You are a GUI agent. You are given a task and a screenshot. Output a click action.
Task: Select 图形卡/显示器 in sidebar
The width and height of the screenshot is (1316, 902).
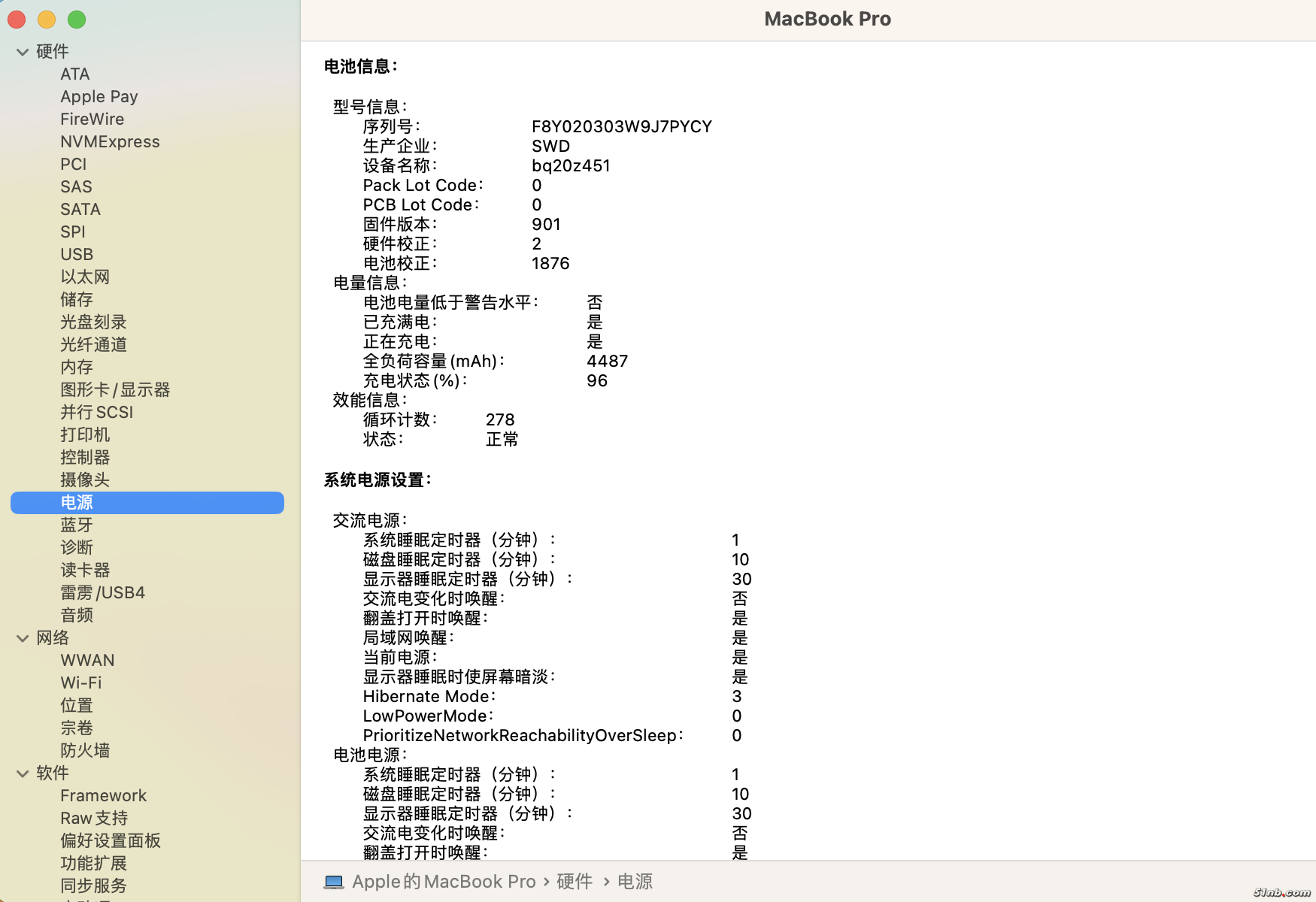pos(115,389)
